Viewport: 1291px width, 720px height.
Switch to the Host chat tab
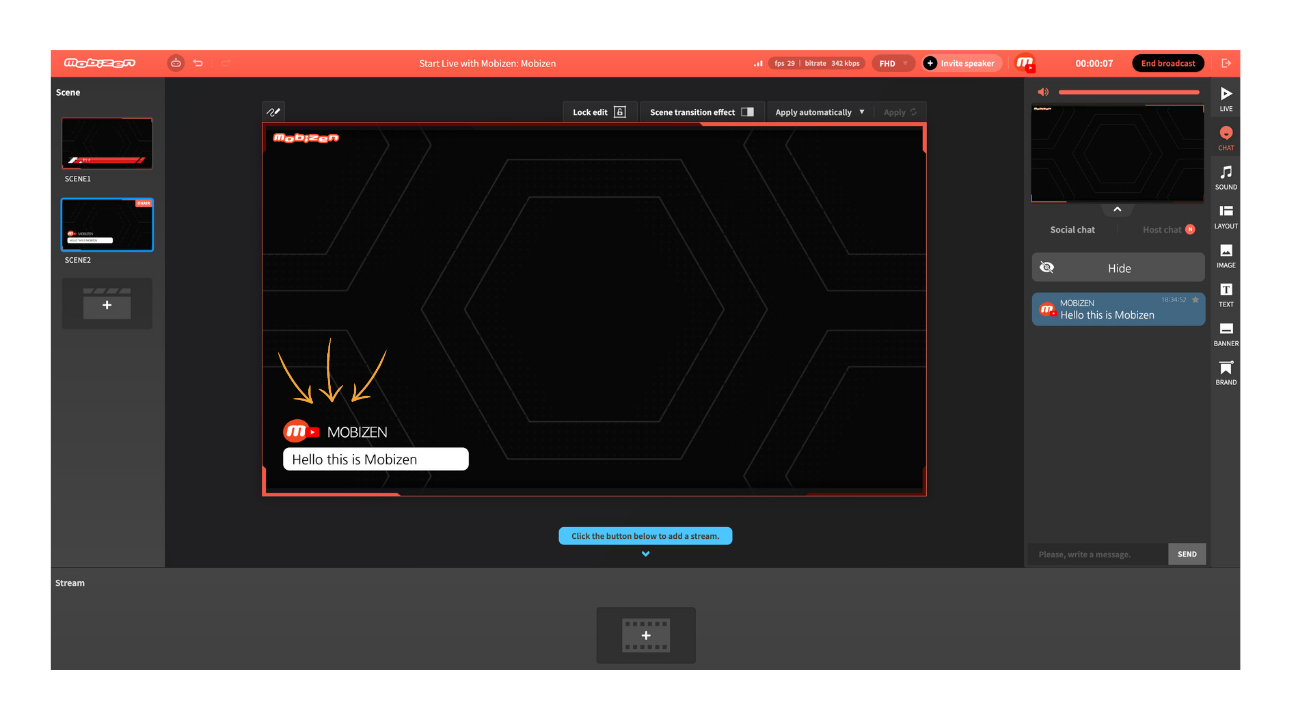[1162, 230]
